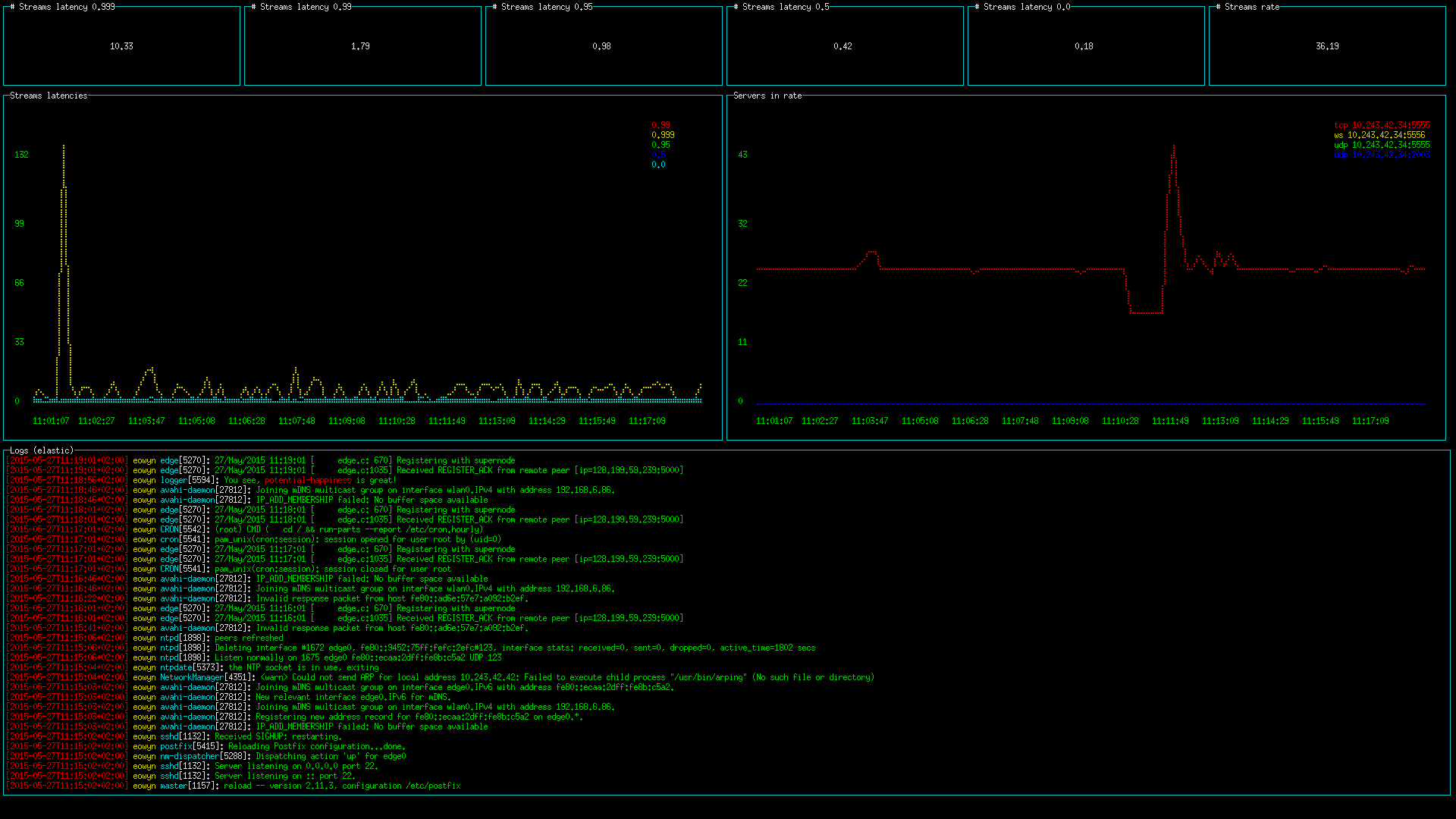Select the blue udp 10.243.42.34:2003 legend entry
Image resolution: width=1456 pixels, height=819 pixels.
click(x=1382, y=155)
